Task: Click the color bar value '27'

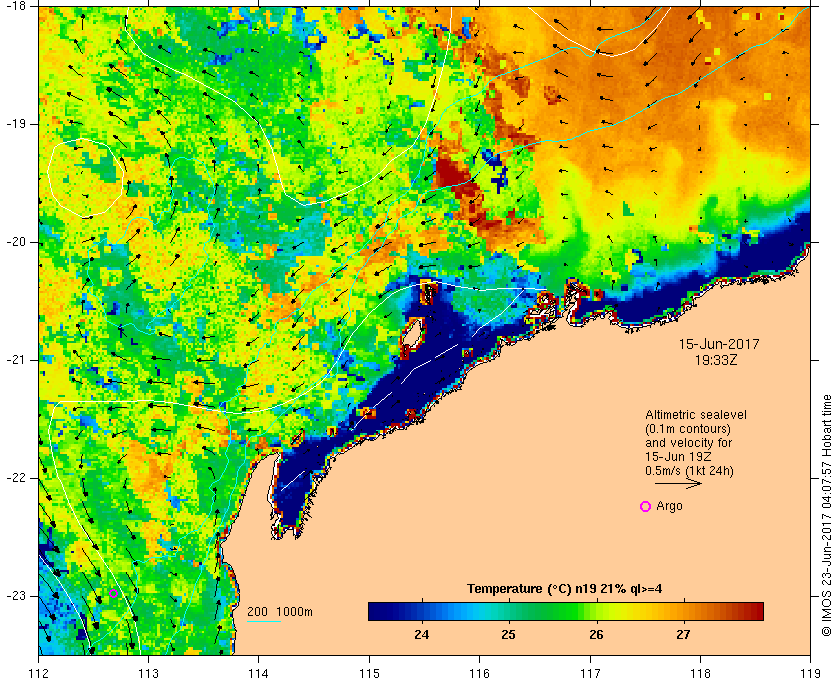Action: click(x=683, y=635)
